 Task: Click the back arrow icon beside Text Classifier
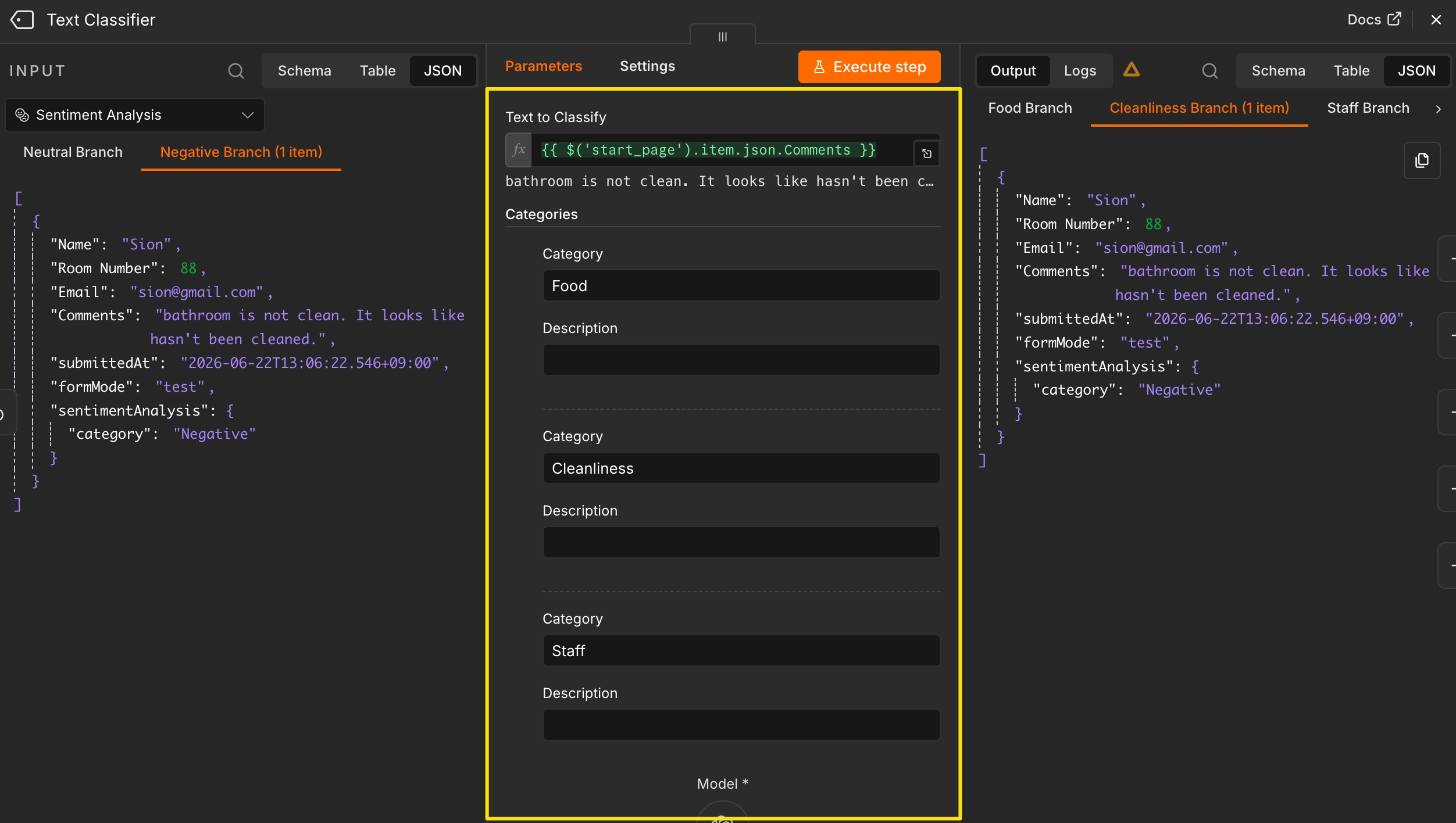click(x=22, y=20)
